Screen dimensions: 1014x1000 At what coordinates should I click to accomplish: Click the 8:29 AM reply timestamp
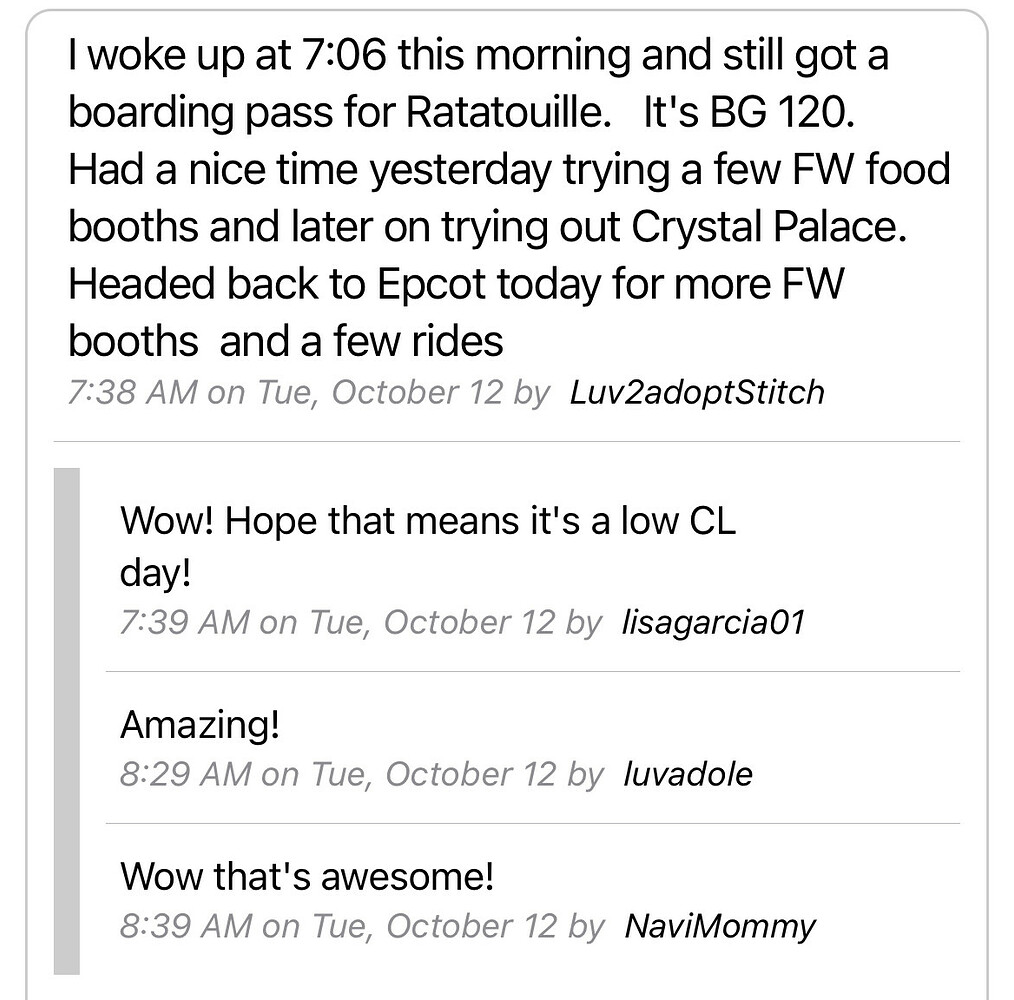pos(360,773)
